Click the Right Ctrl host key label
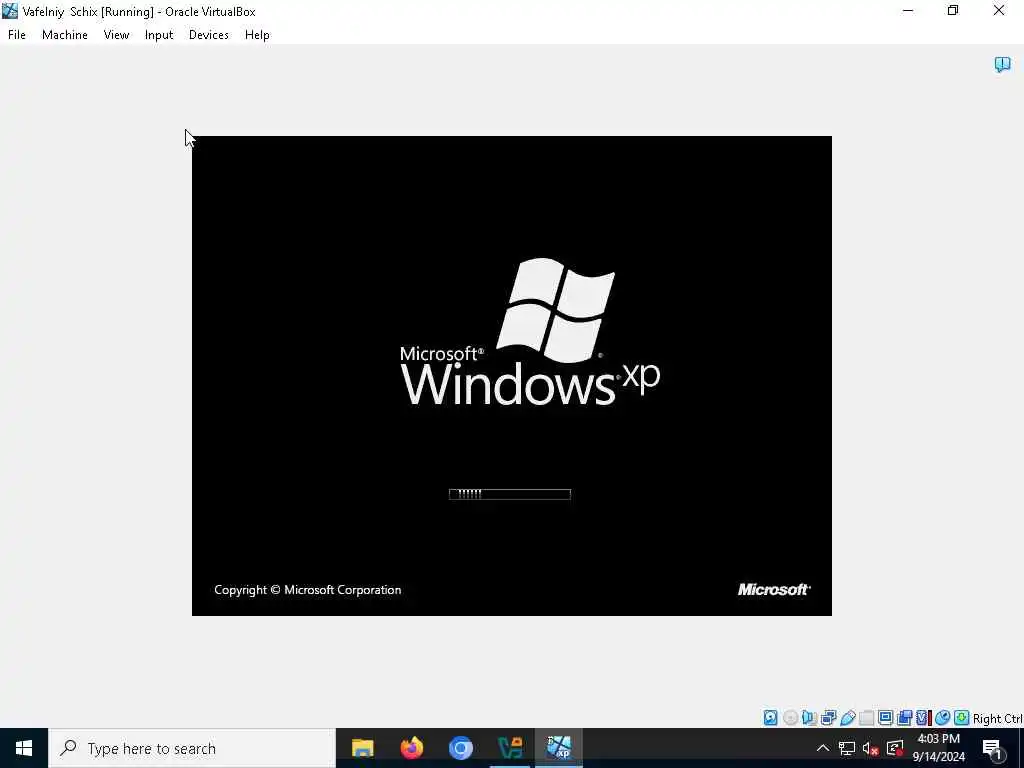Image resolution: width=1024 pixels, height=768 pixels. (997, 718)
